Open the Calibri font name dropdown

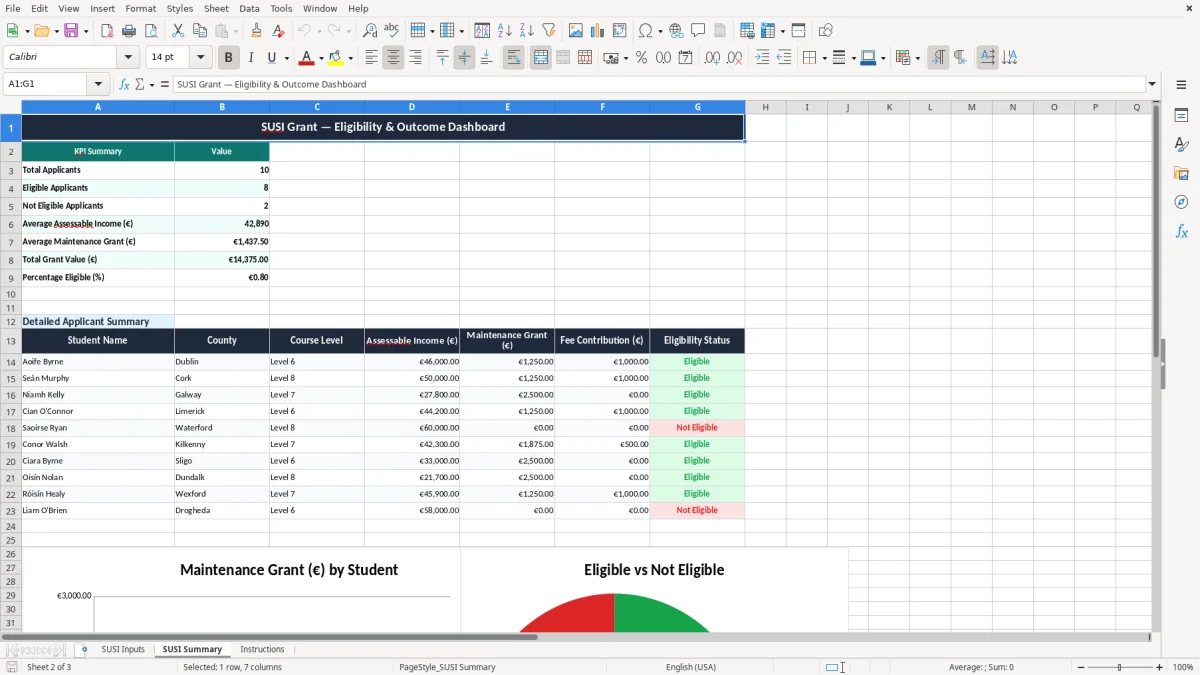(x=128, y=58)
